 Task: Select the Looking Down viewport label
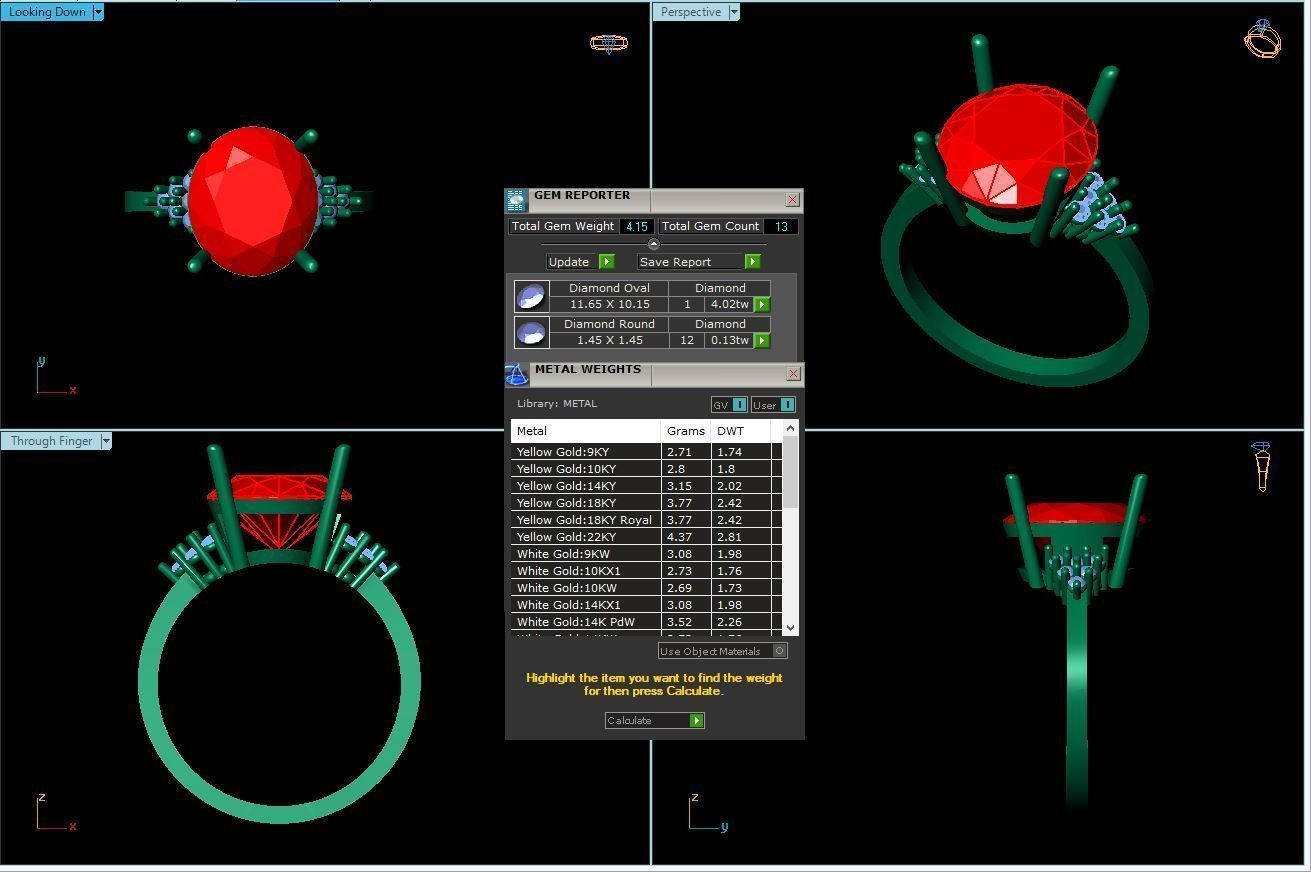point(47,12)
